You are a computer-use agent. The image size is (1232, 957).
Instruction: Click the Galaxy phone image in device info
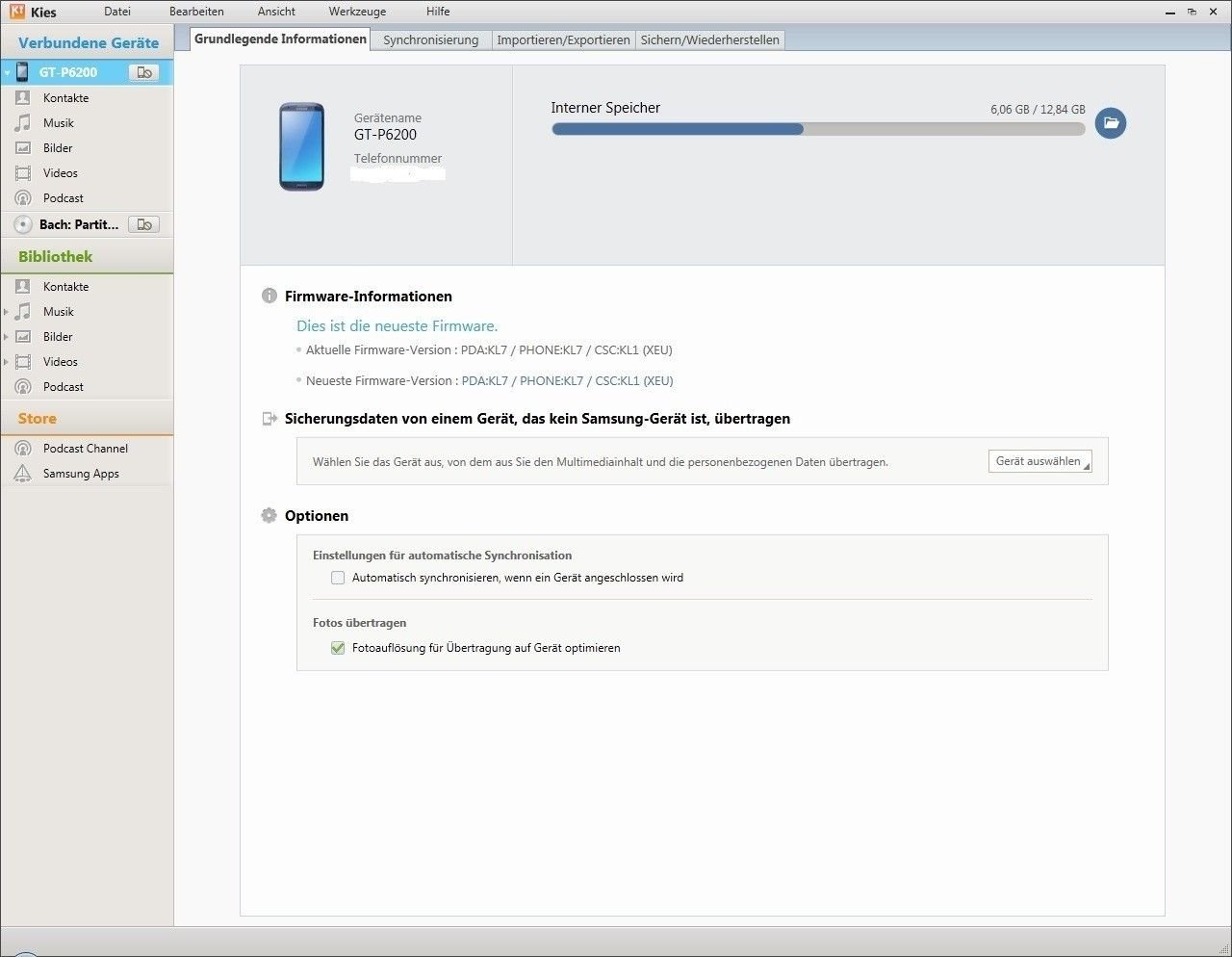(301, 146)
